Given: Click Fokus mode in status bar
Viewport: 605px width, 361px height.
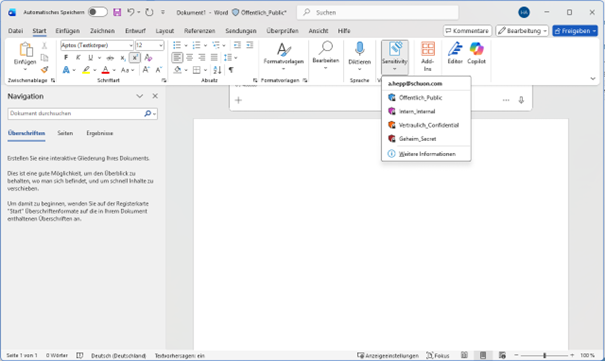Looking at the screenshot, I should (x=438, y=356).
